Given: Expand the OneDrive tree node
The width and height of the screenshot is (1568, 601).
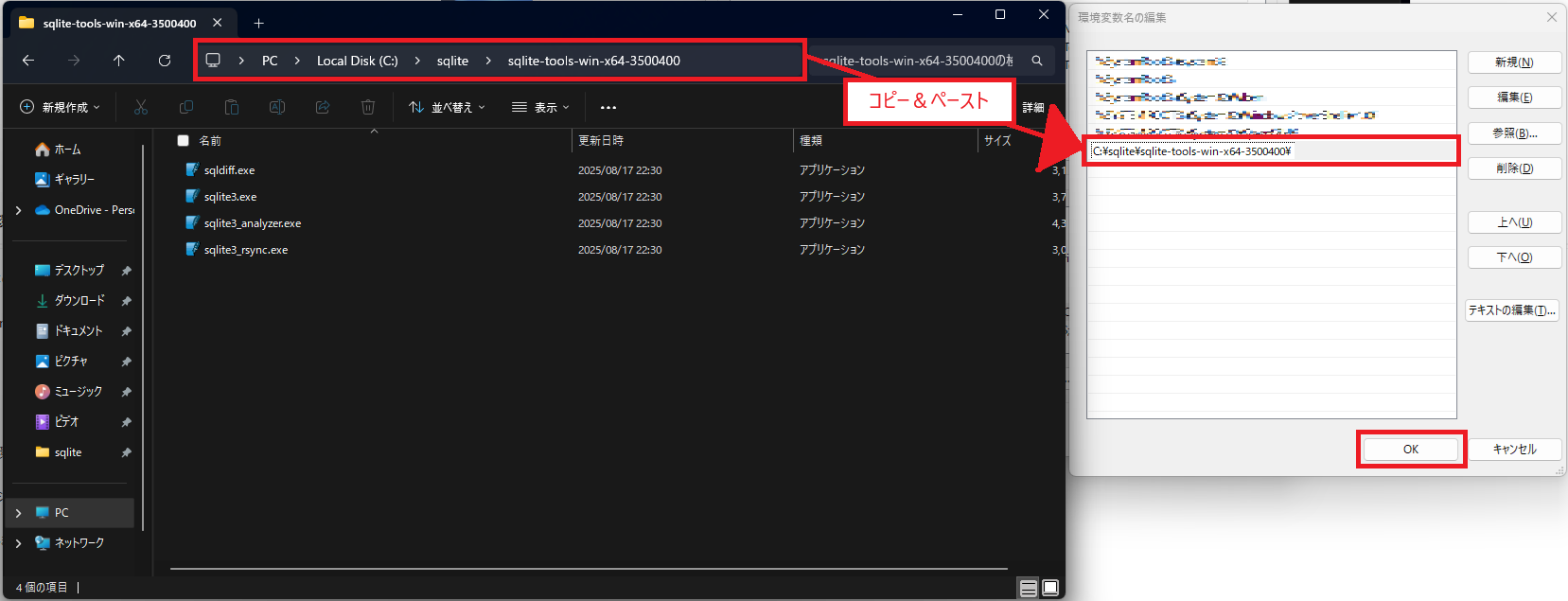Looking at the screenshot, I should pos(18,210).
